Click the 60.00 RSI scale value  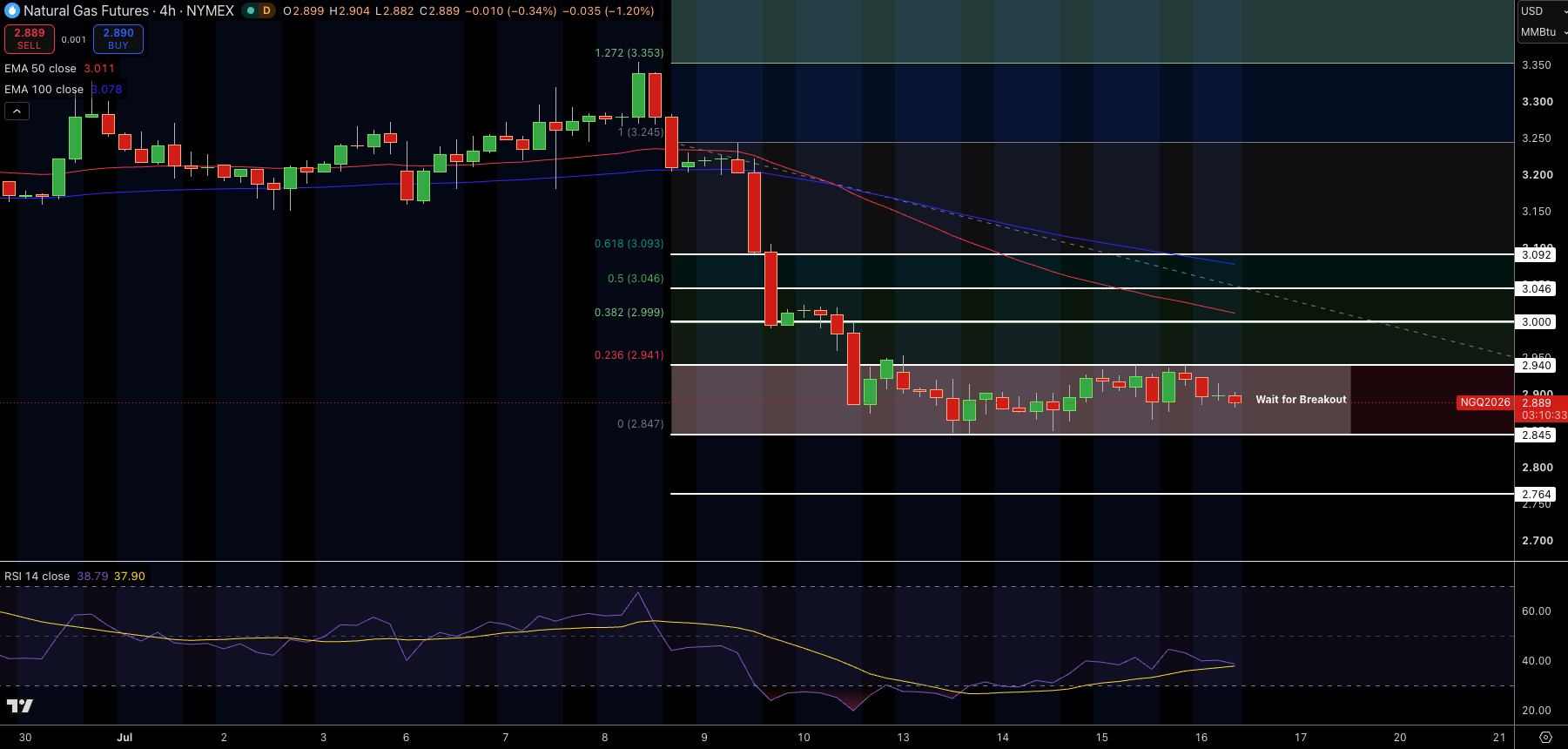click(x=1537, y=611)
